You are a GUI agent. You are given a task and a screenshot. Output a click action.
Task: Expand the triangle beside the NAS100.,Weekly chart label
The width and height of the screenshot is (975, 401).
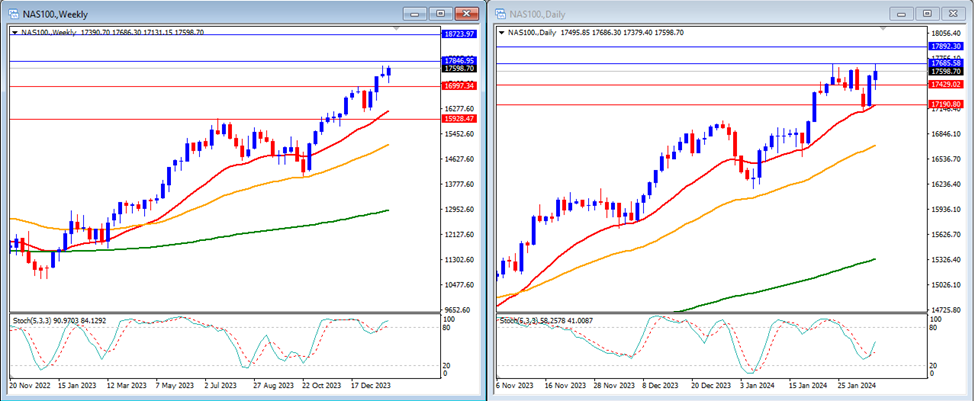(15, 32)
